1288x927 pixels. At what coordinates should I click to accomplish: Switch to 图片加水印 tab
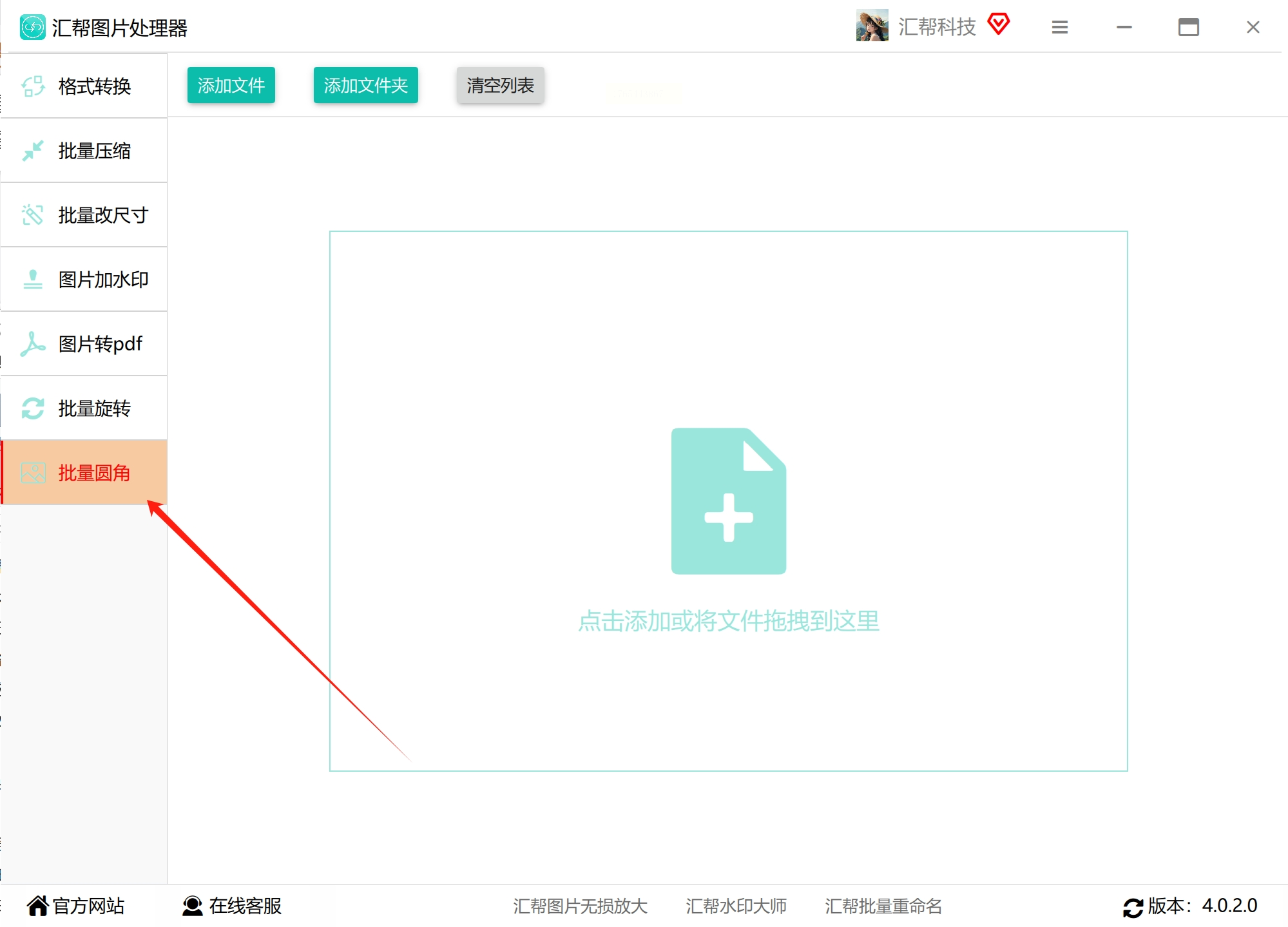coord(103,280)
